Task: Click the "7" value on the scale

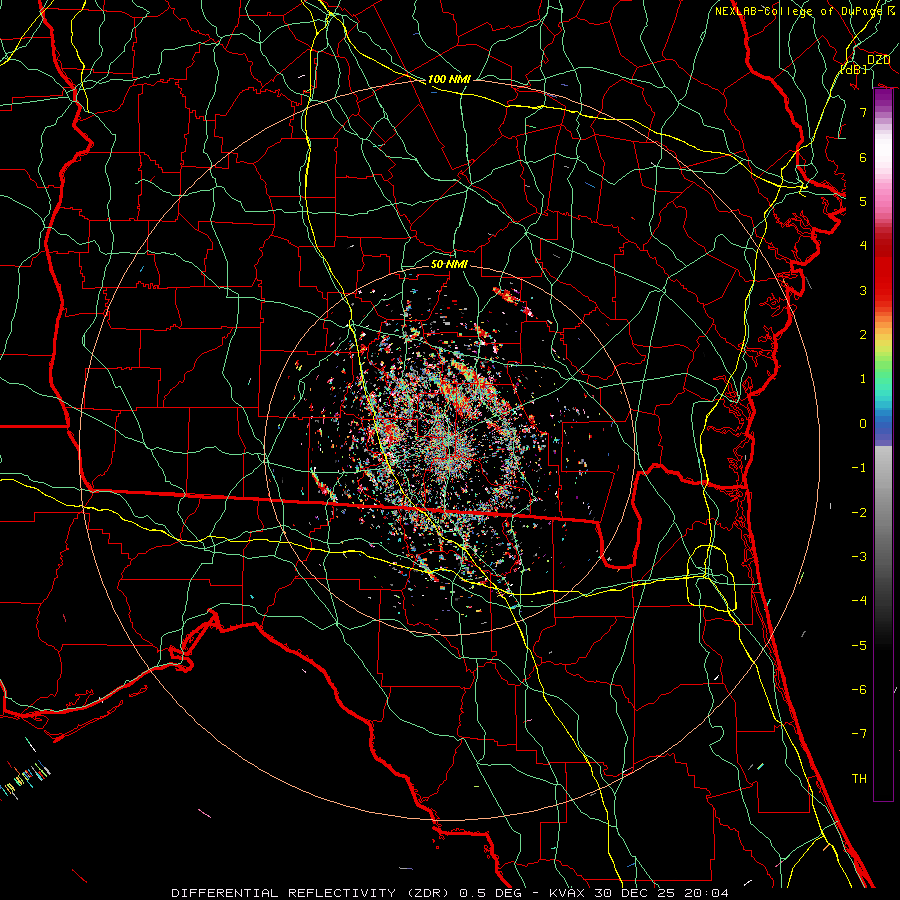Action: 863,112
